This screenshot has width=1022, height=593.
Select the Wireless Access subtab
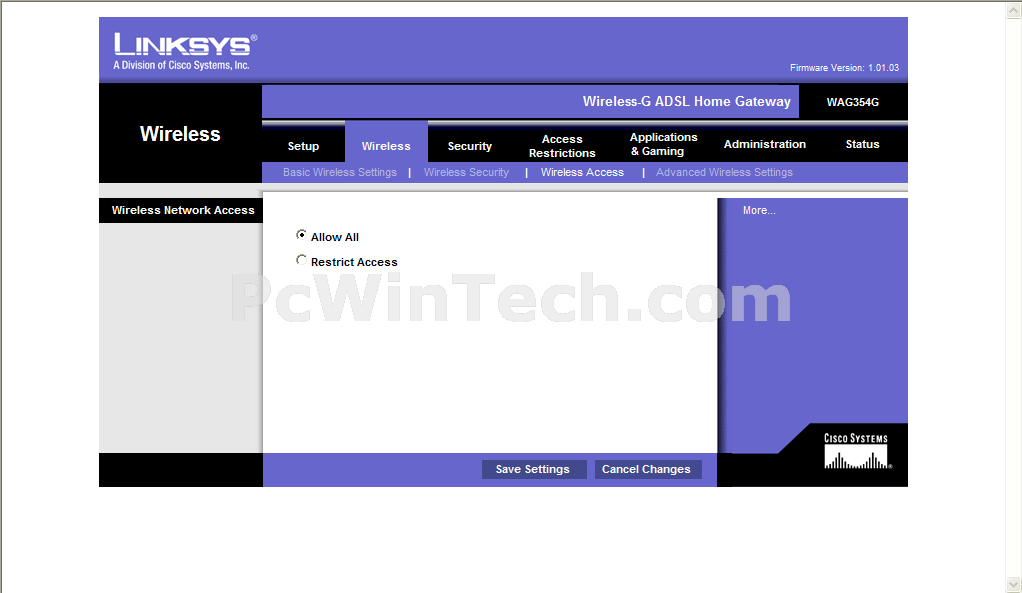click(582, 172)
